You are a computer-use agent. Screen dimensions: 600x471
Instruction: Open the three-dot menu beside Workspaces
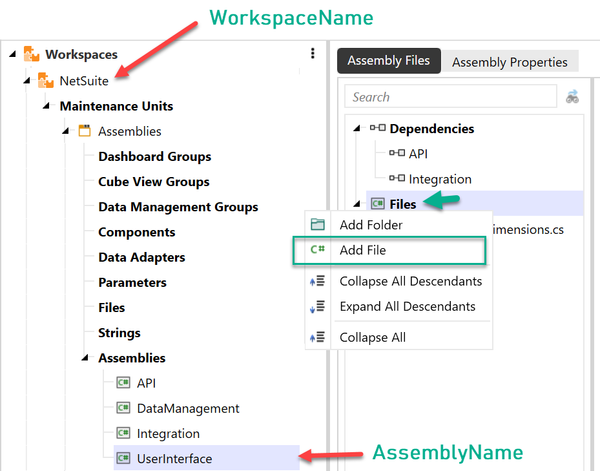point(313,54)
